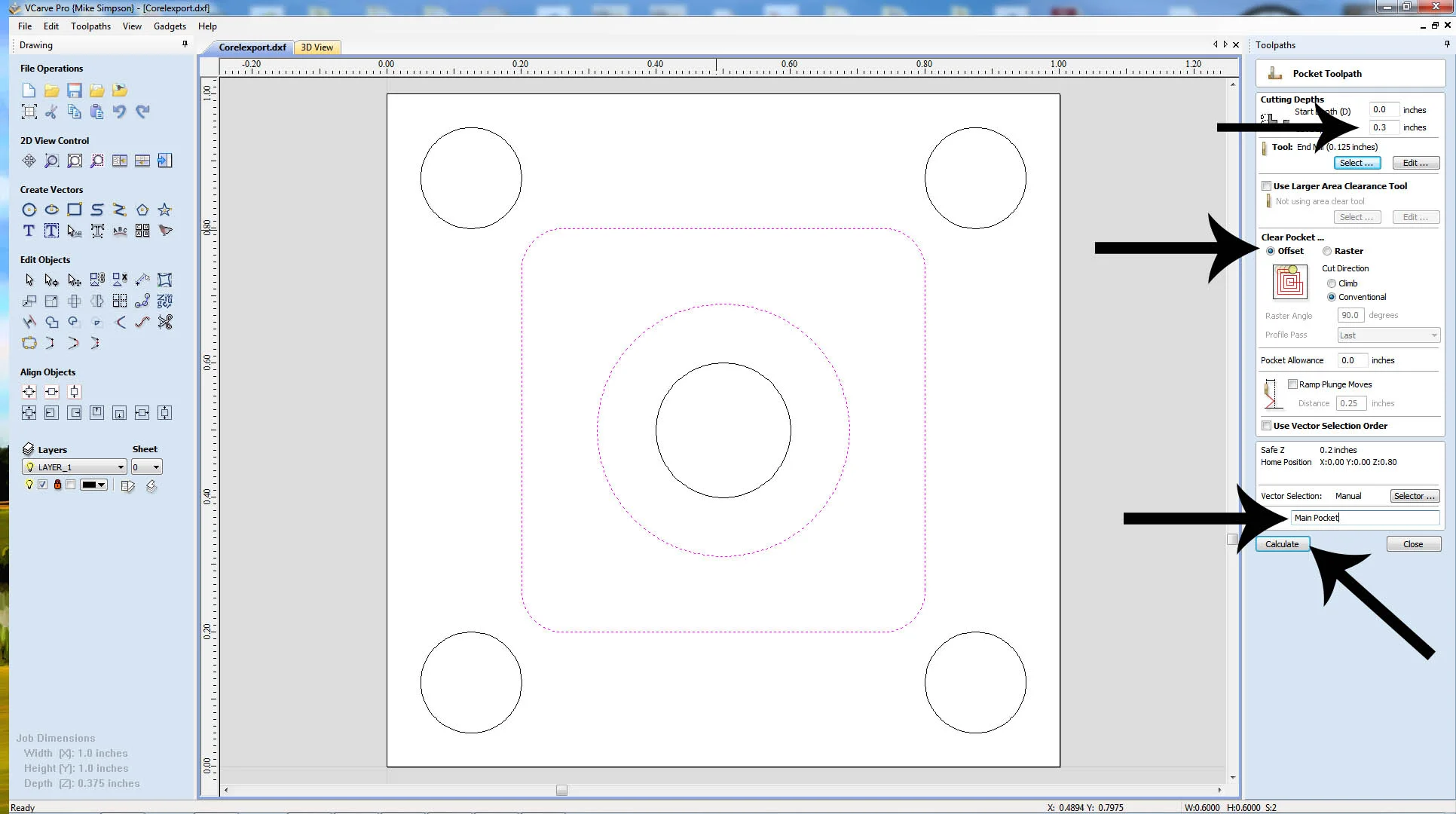Toggle layer visibility checkbox next to lightbulb
This screenshot has height=814, width=1456.
(43, 485)
